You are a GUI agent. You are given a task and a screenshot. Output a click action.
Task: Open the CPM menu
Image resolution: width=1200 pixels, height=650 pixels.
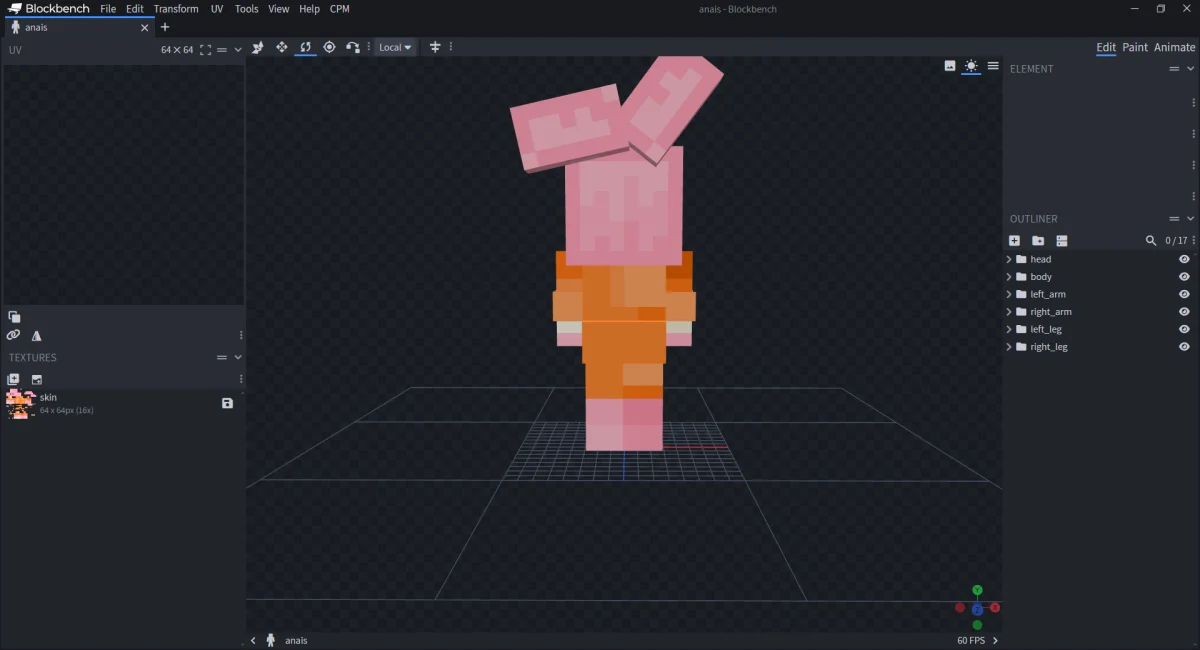pos(340,9)
